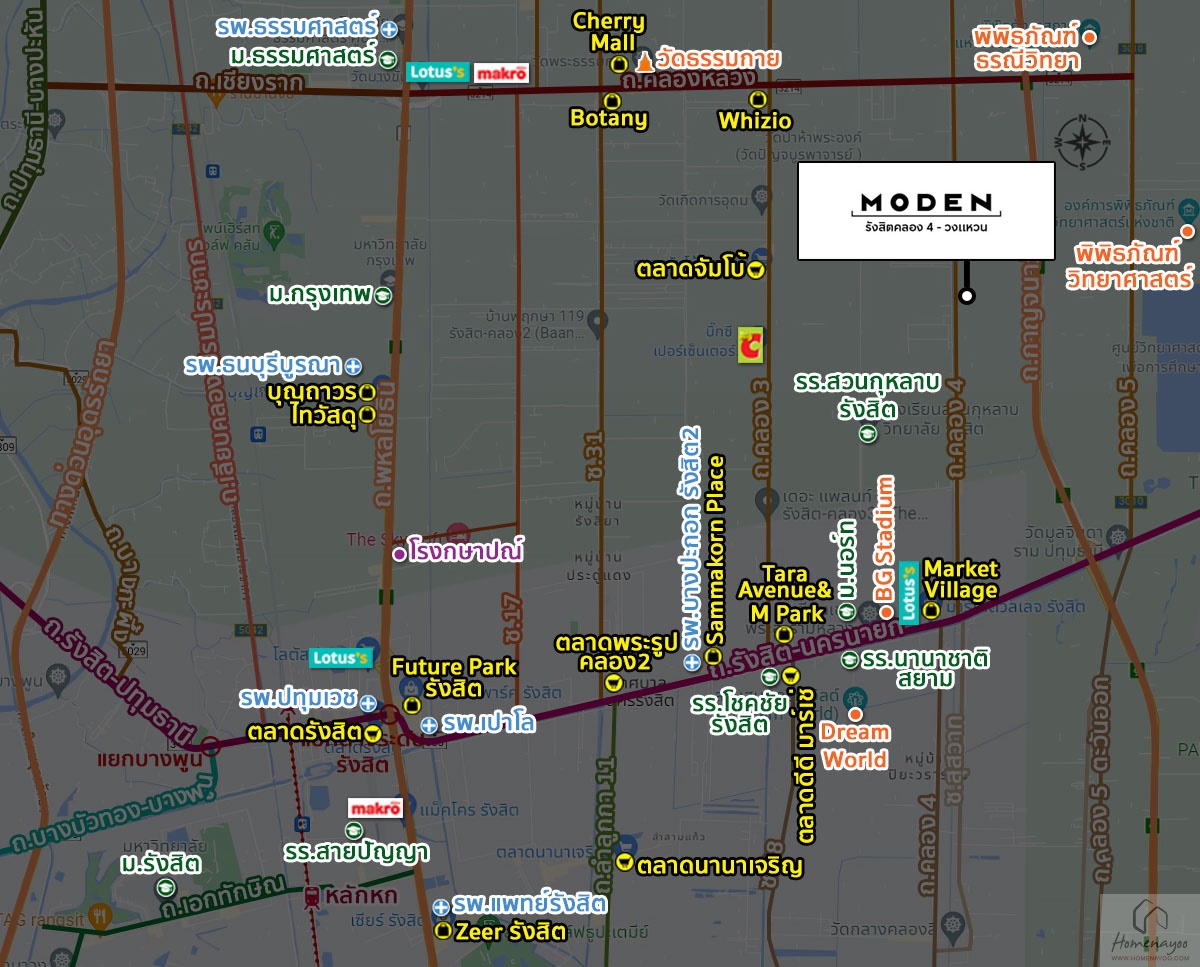Click the yellow marker beside ตลาดรังสิต
Image resolution: width=1200 pixels, height=967 pixels.
point(372,734)
